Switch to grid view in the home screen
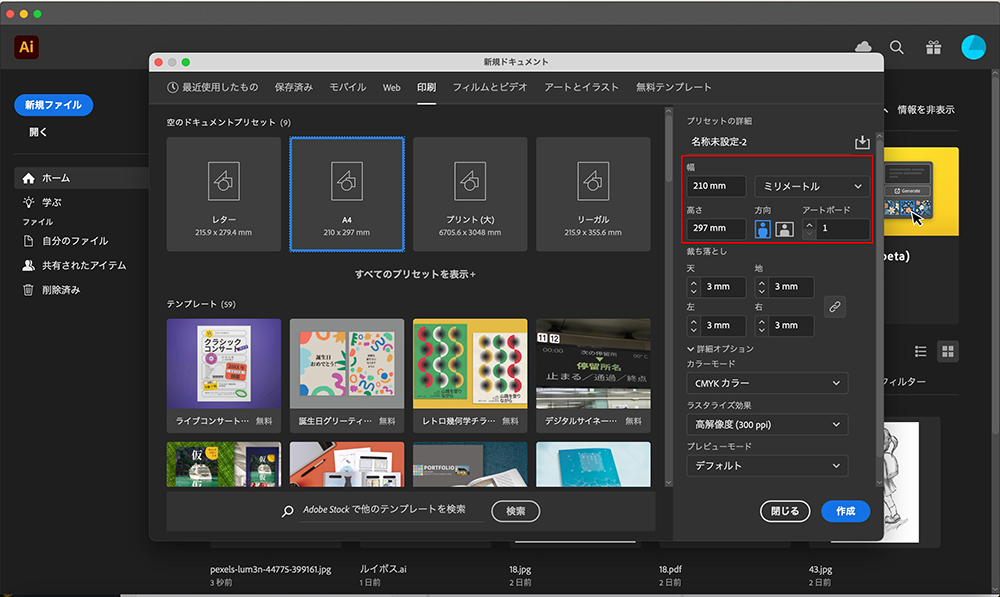 (948, 351)
